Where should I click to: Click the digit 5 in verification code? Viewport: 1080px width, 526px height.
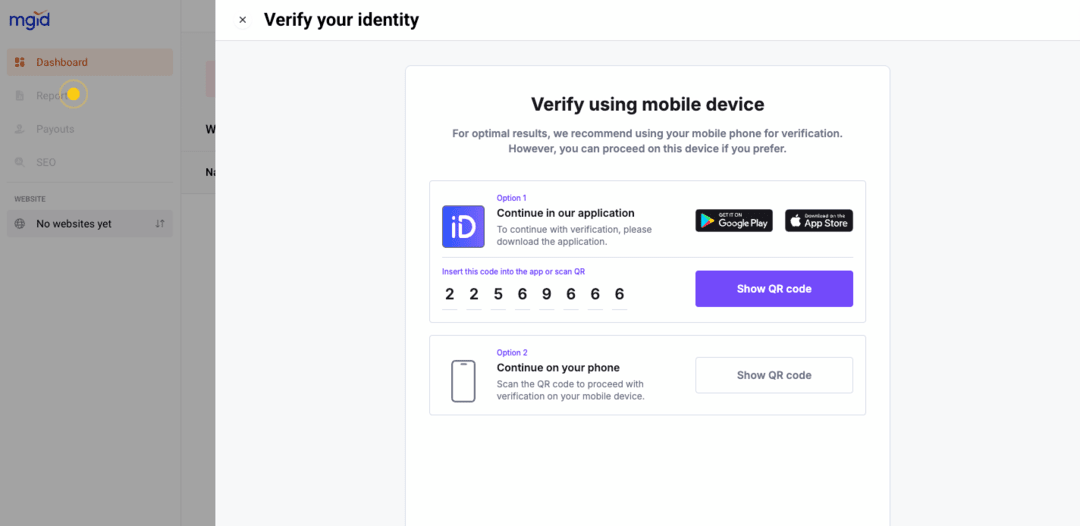point(498,294)
